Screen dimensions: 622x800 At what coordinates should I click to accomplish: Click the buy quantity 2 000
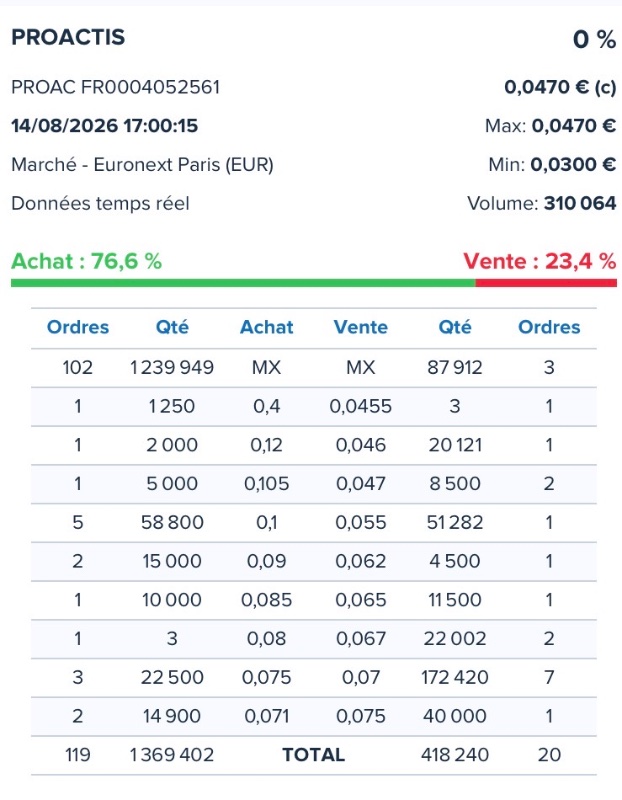click(x=172, y=445)
